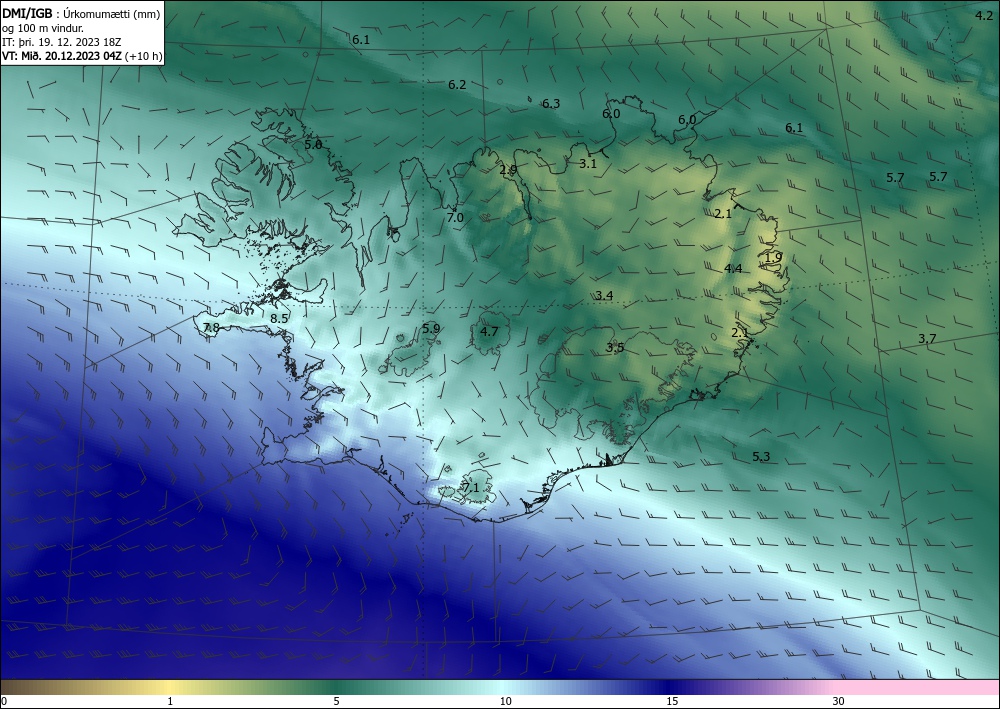Image resolution: width=1000 pixels, height=709 pixels.
Task: Click the 3.5 value on Vatnajökull
Action: tap(615, 347)
